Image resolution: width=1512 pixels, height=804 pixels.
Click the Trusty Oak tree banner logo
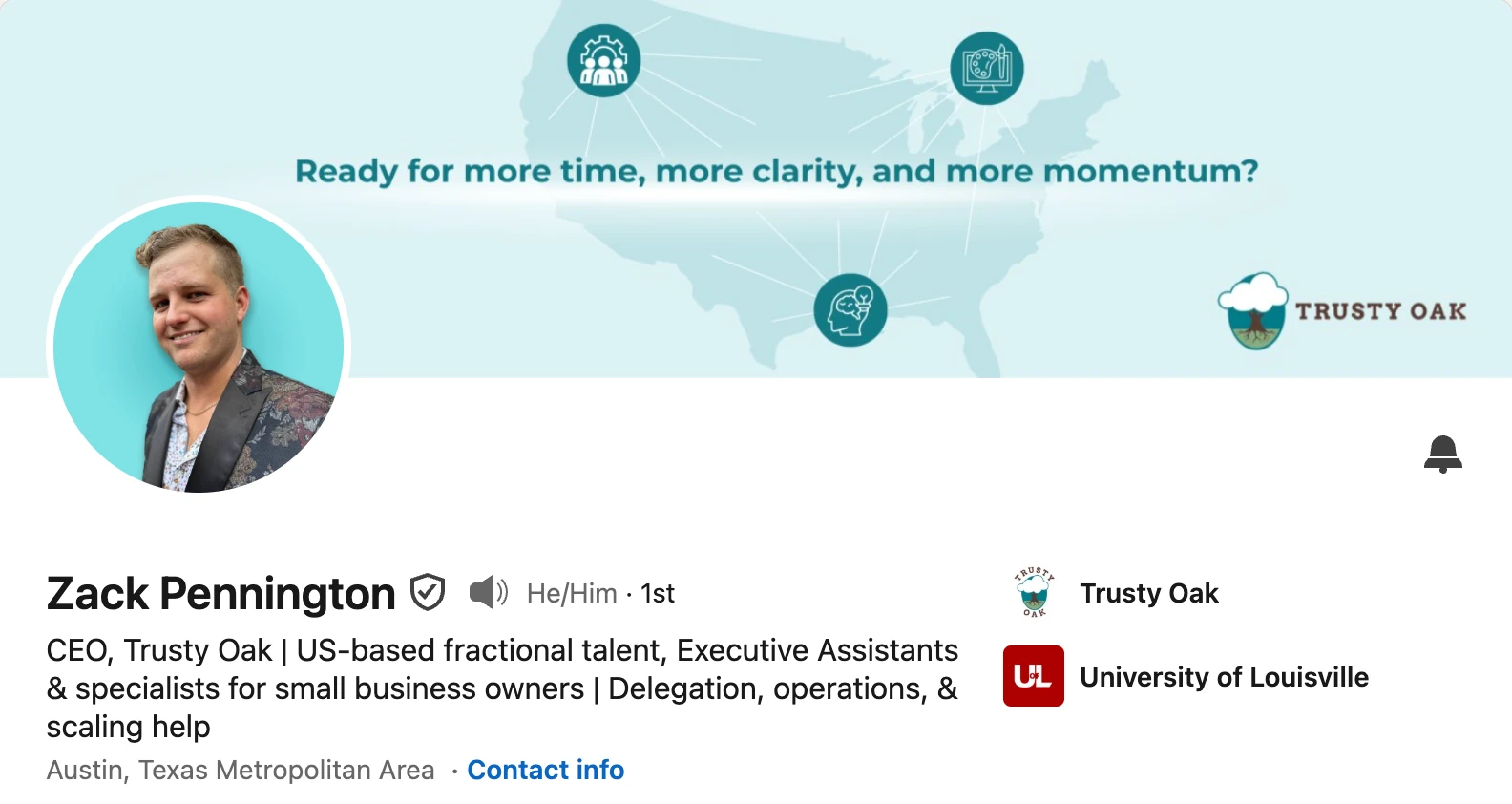point(1342,311)
